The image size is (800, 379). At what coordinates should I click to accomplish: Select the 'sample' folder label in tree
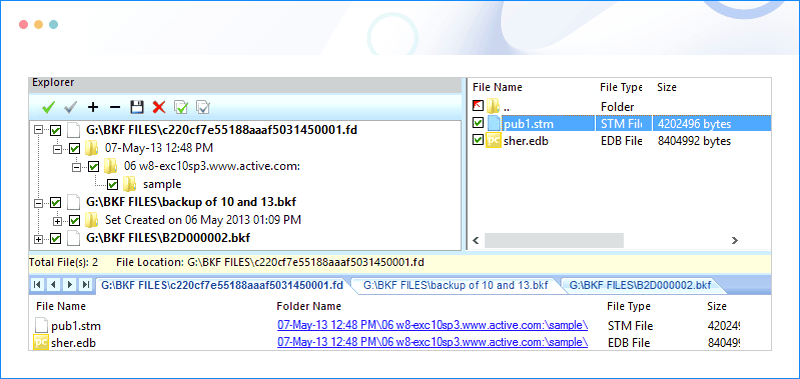tap(162, 185)
